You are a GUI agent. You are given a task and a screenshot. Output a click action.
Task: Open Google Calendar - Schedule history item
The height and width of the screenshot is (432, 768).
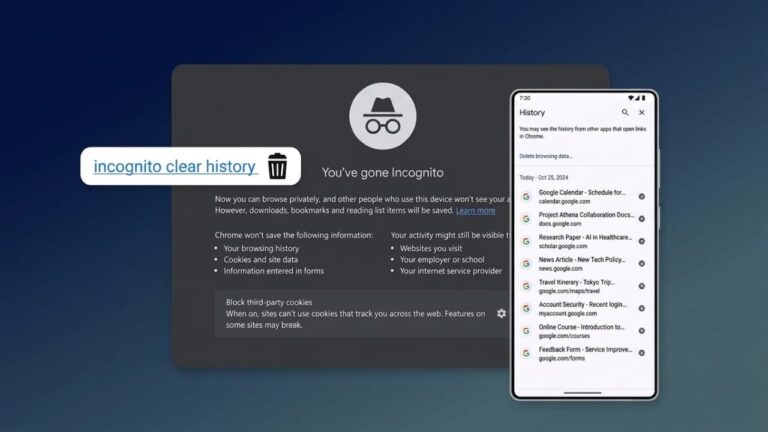(x=583, y=196)
